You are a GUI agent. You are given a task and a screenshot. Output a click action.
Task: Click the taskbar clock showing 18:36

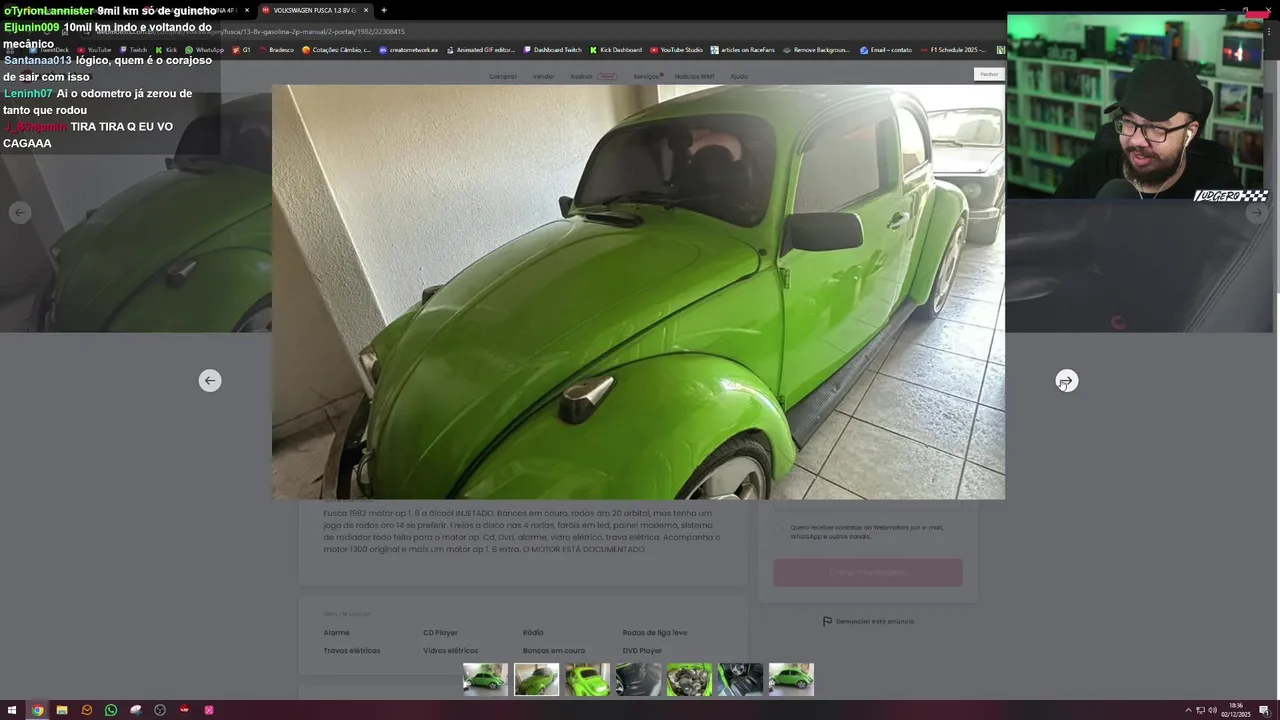coord(1237,710)
